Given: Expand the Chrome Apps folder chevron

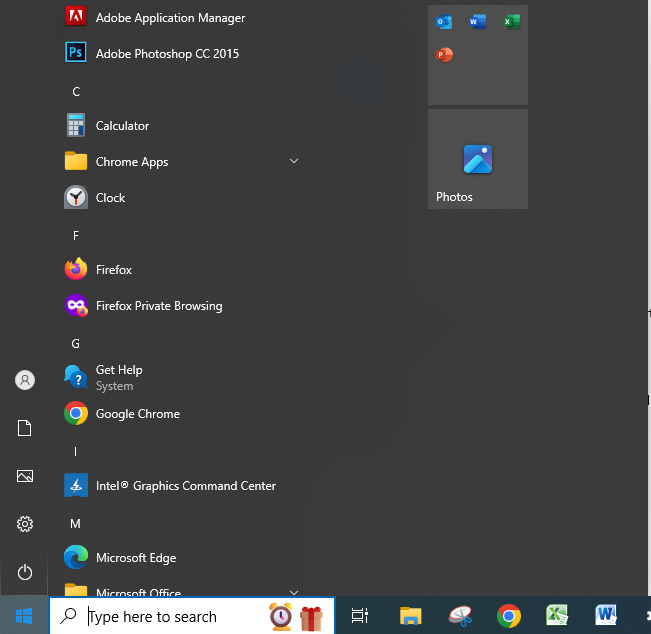Looking at the screenshot, I should (294, 161).
